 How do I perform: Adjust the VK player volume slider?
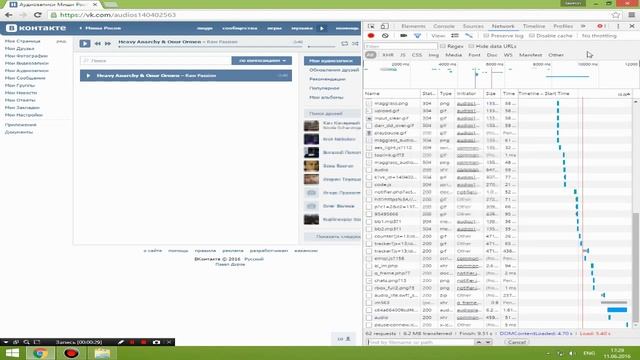(322, 47)
